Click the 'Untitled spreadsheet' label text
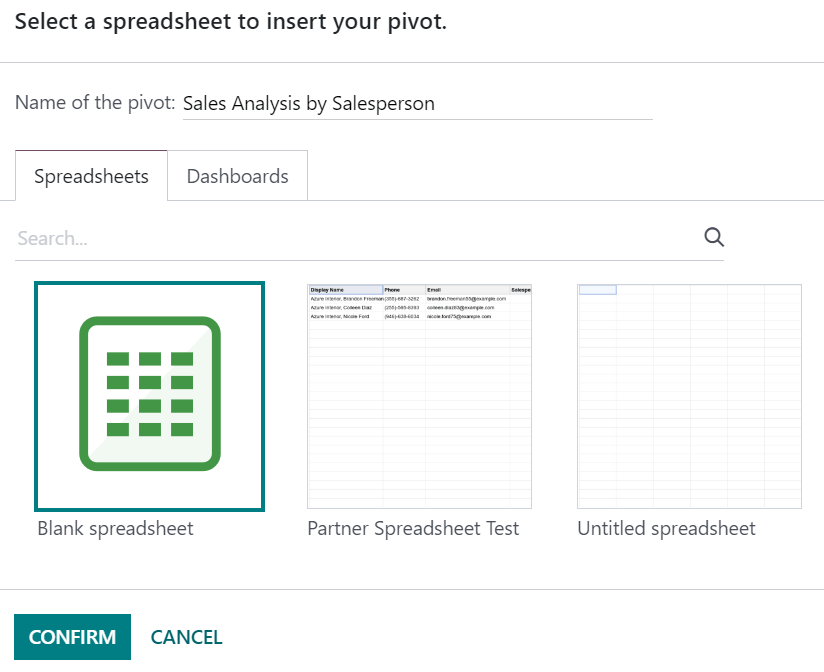 point(666,528)
